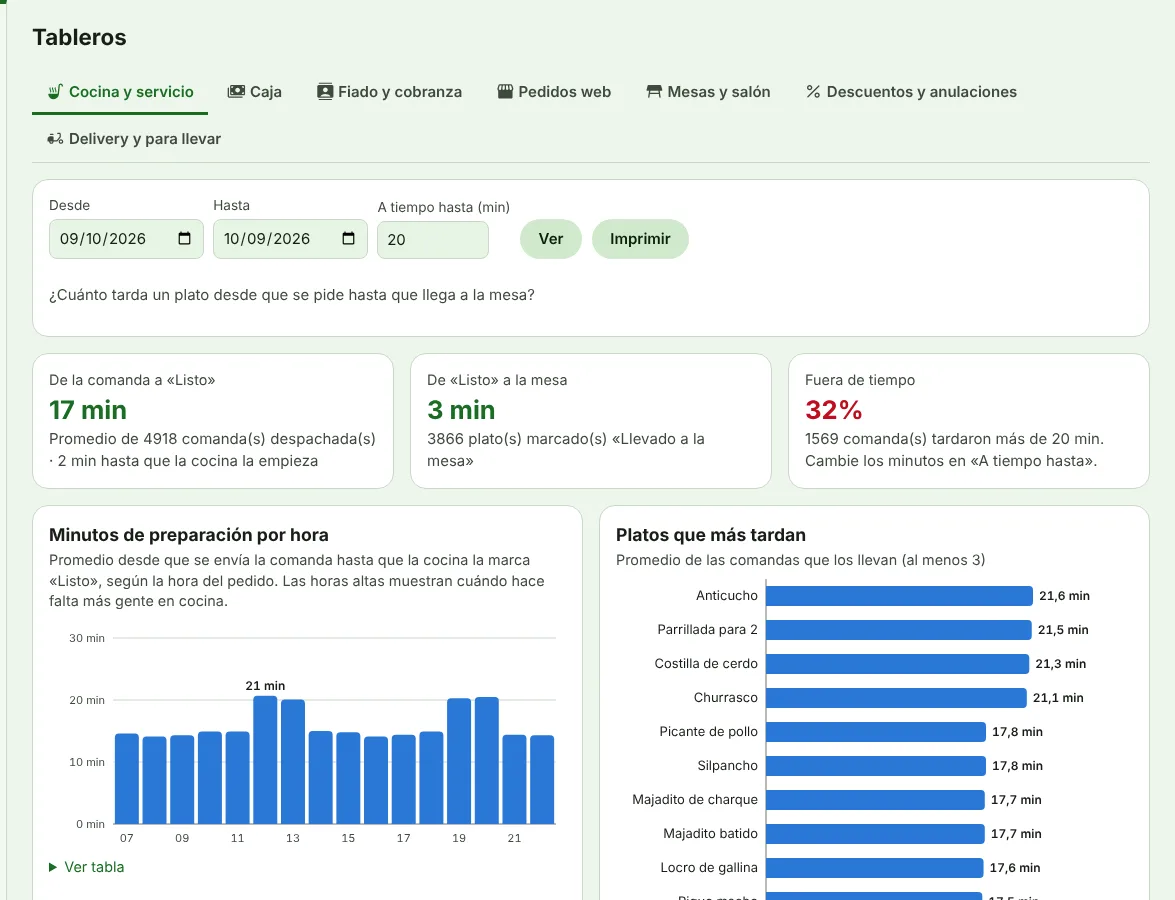Screen dimensions: 1175x900
Task: Click the Churrasco bar
Action: (896, 698)
